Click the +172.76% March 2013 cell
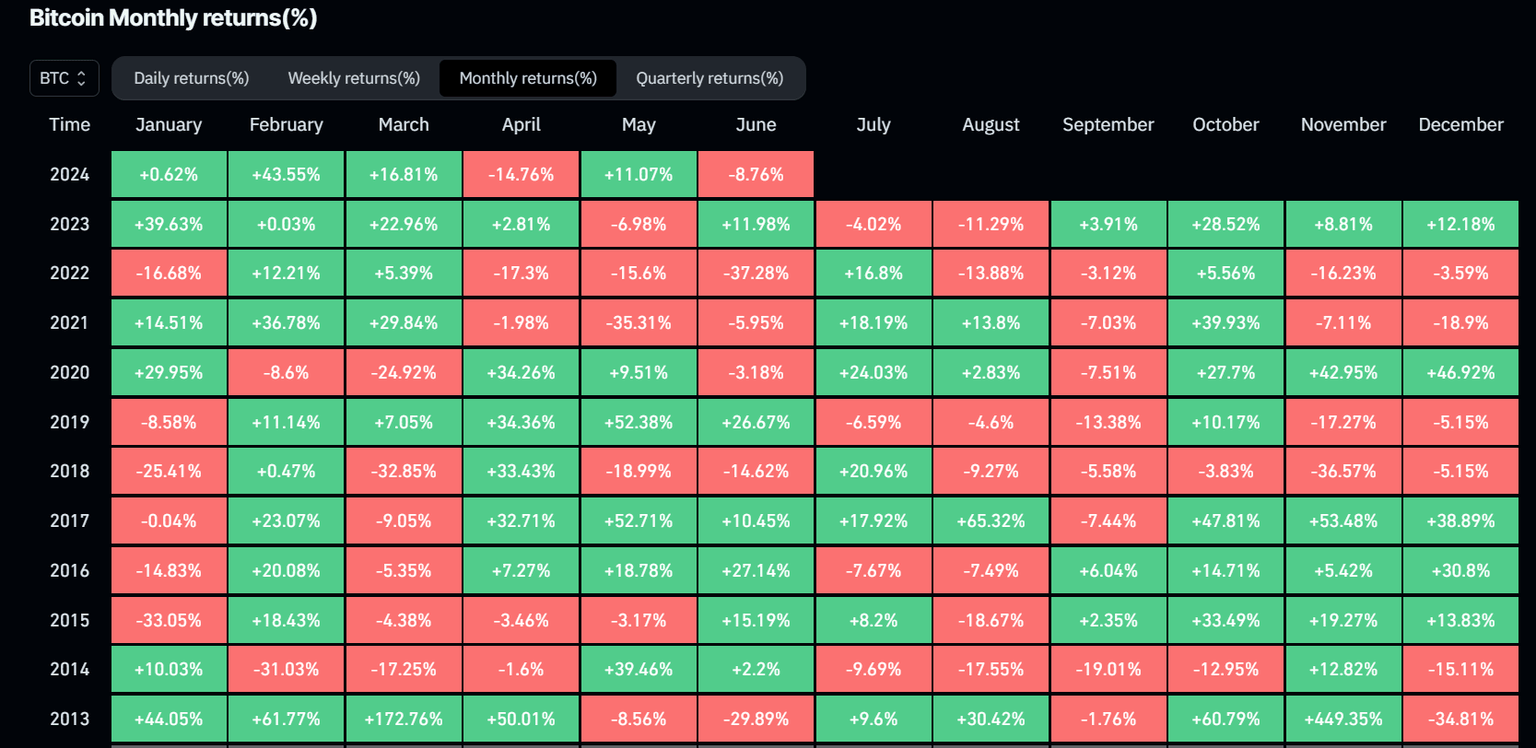 click(403, 718)
